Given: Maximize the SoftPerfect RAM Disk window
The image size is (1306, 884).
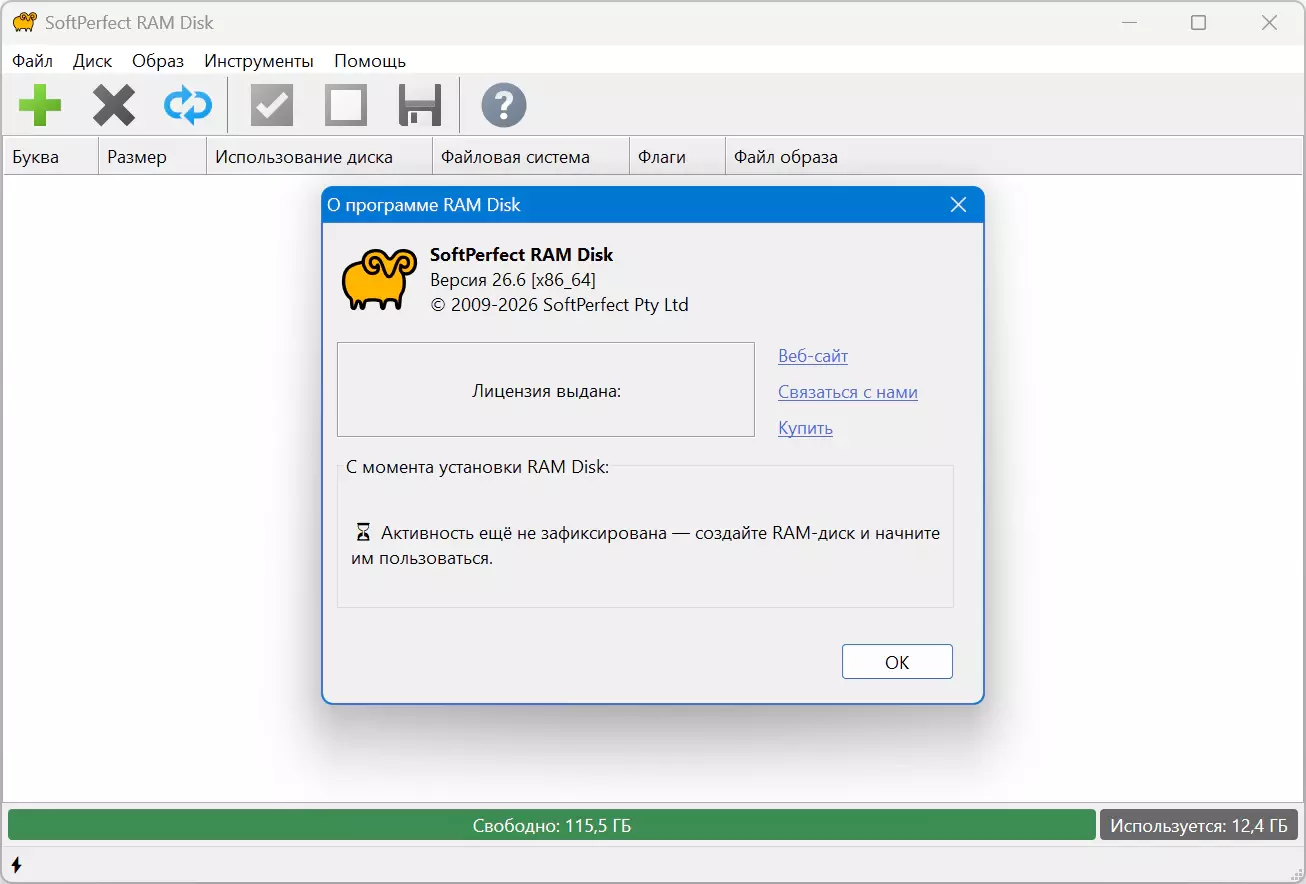Looking at the screenshot, I should tap(1198, 22).
